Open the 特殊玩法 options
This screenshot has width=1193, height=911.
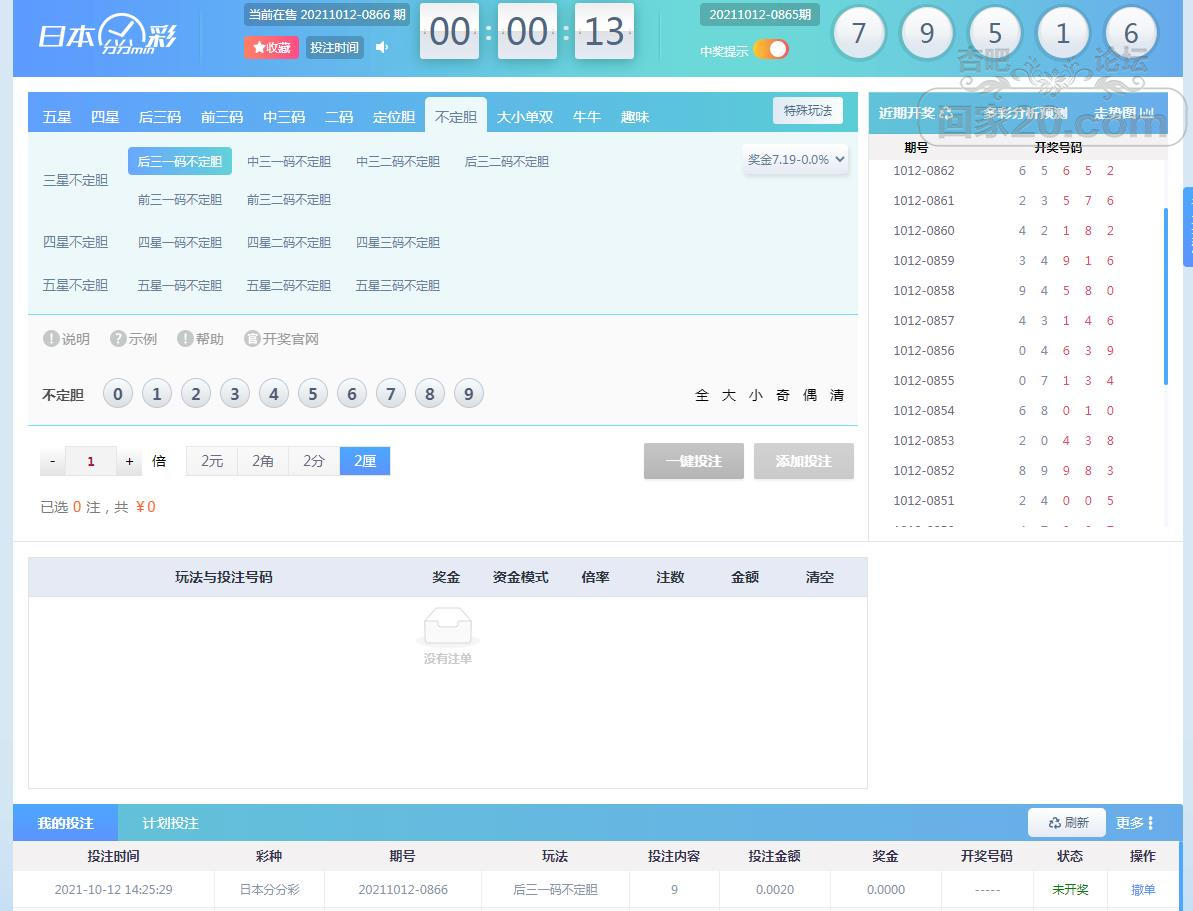tap(807, 110)
